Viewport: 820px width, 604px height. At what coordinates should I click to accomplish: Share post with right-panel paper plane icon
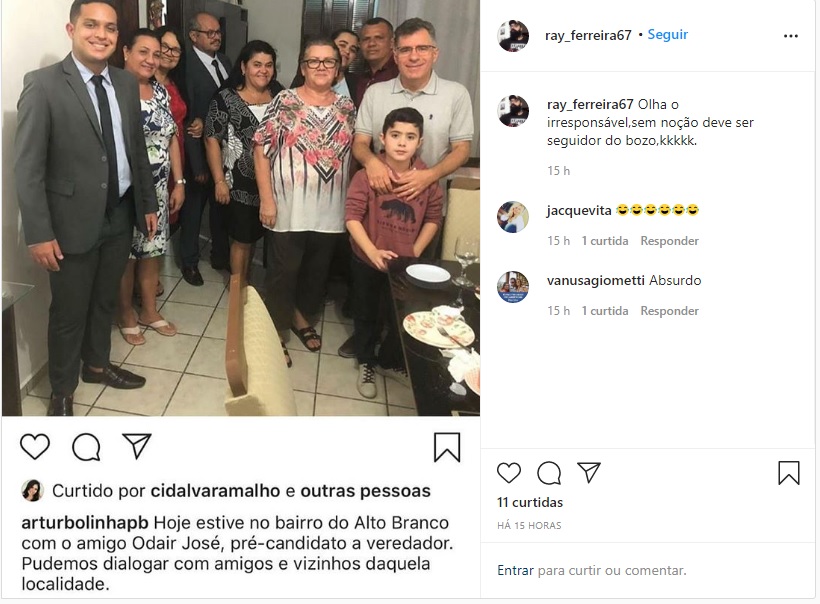[x=589, y=472]
